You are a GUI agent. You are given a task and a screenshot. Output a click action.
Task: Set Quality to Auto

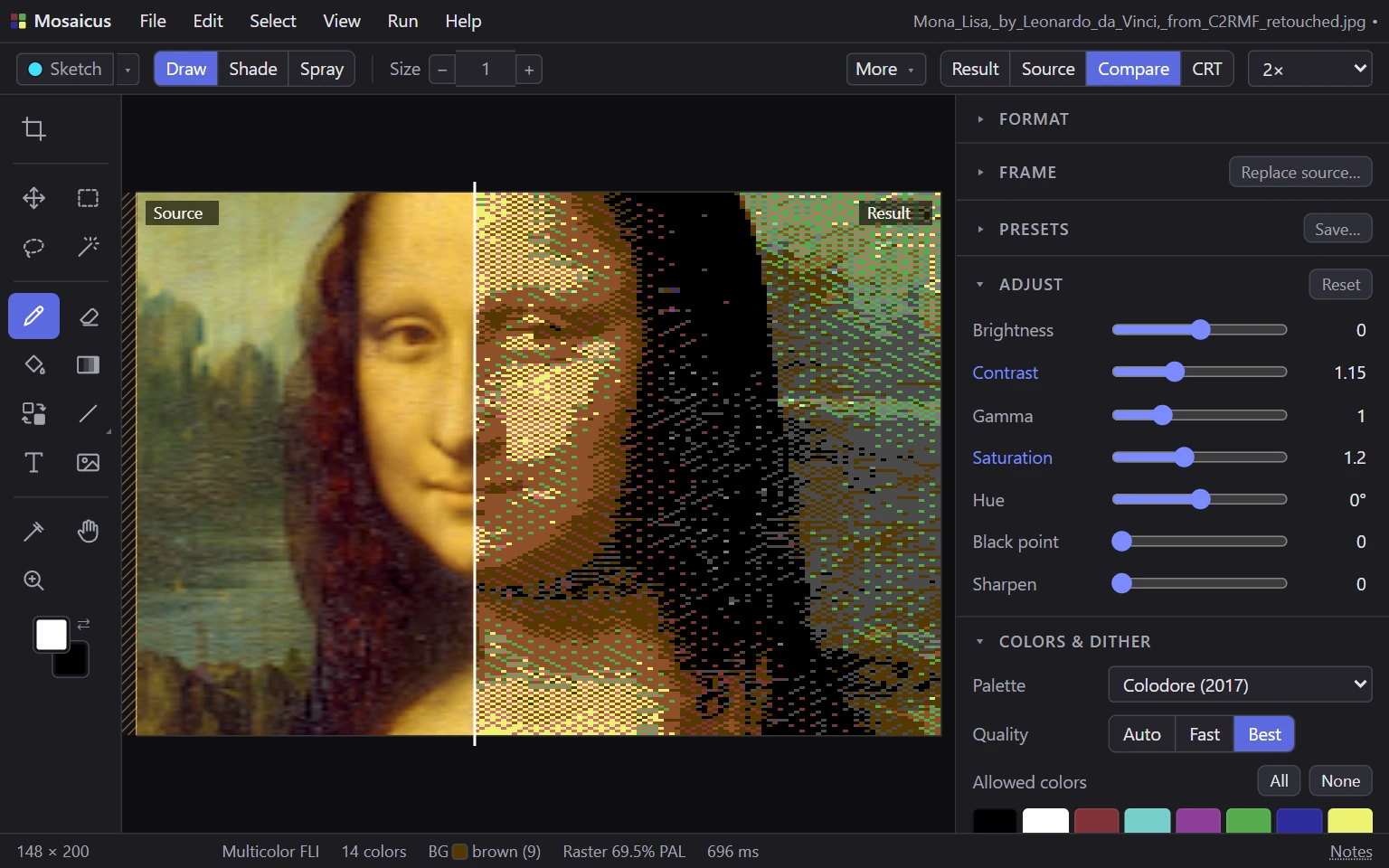[x=1142, y=734]
